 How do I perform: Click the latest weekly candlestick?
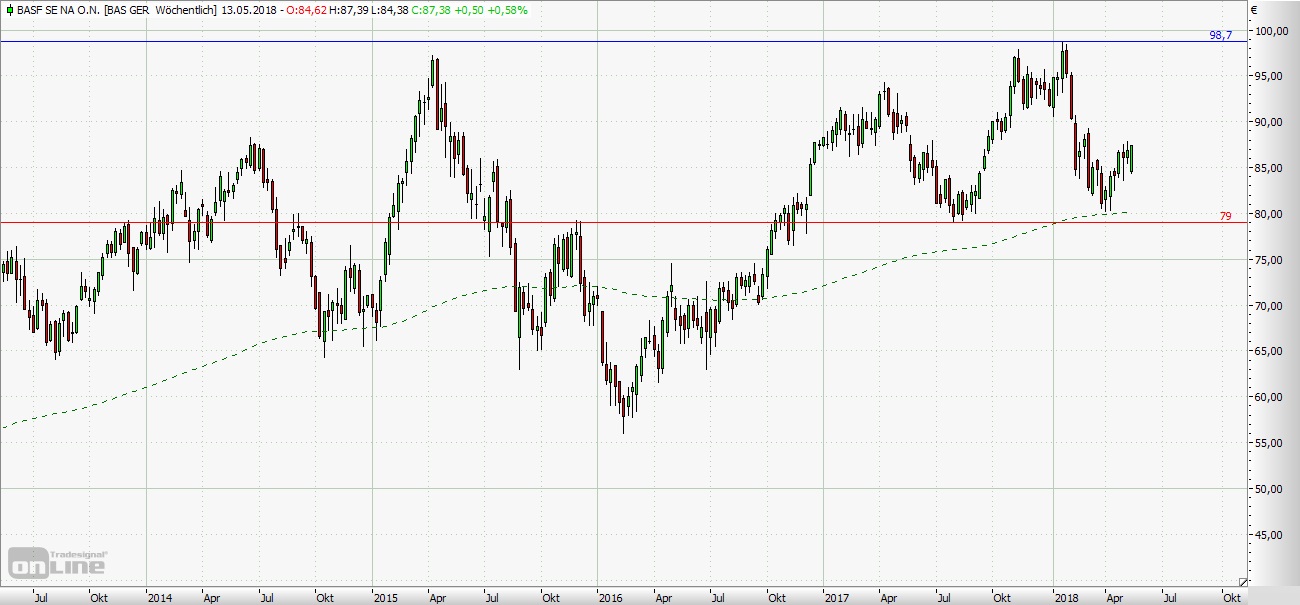pyautogui.click(x=1131, y=158)
